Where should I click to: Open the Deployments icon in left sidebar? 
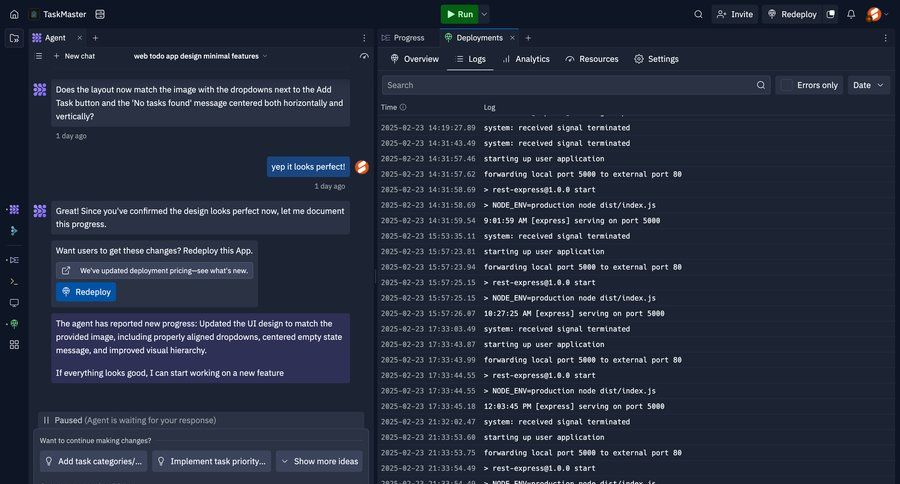(14, 324)
